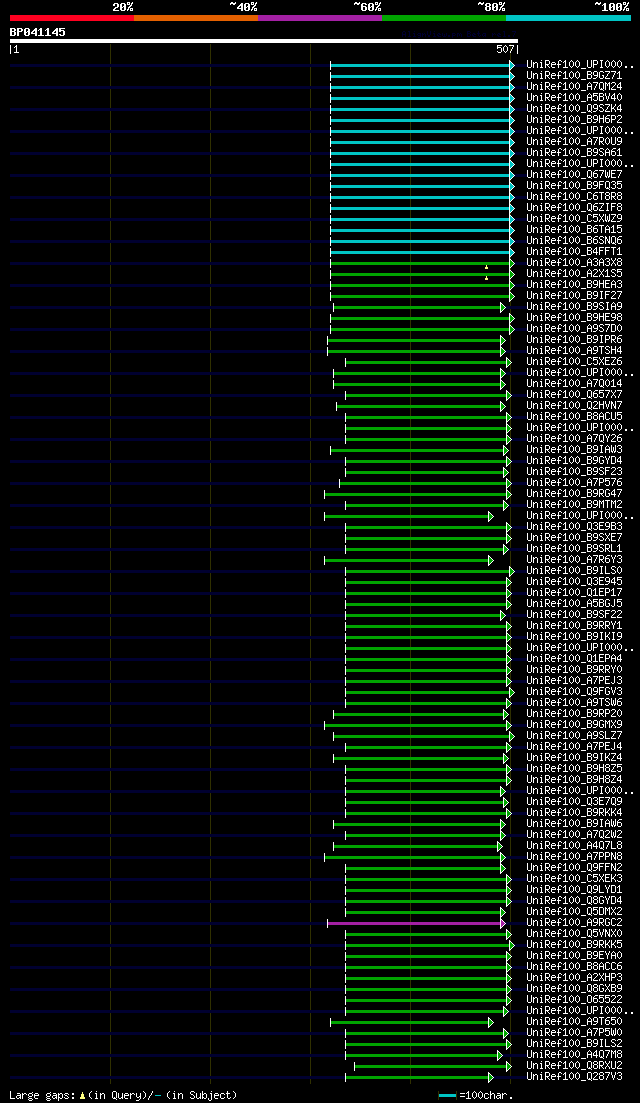Open hit UniRef100_A7QM24
640x1103 pixels.
pos(574,87)
